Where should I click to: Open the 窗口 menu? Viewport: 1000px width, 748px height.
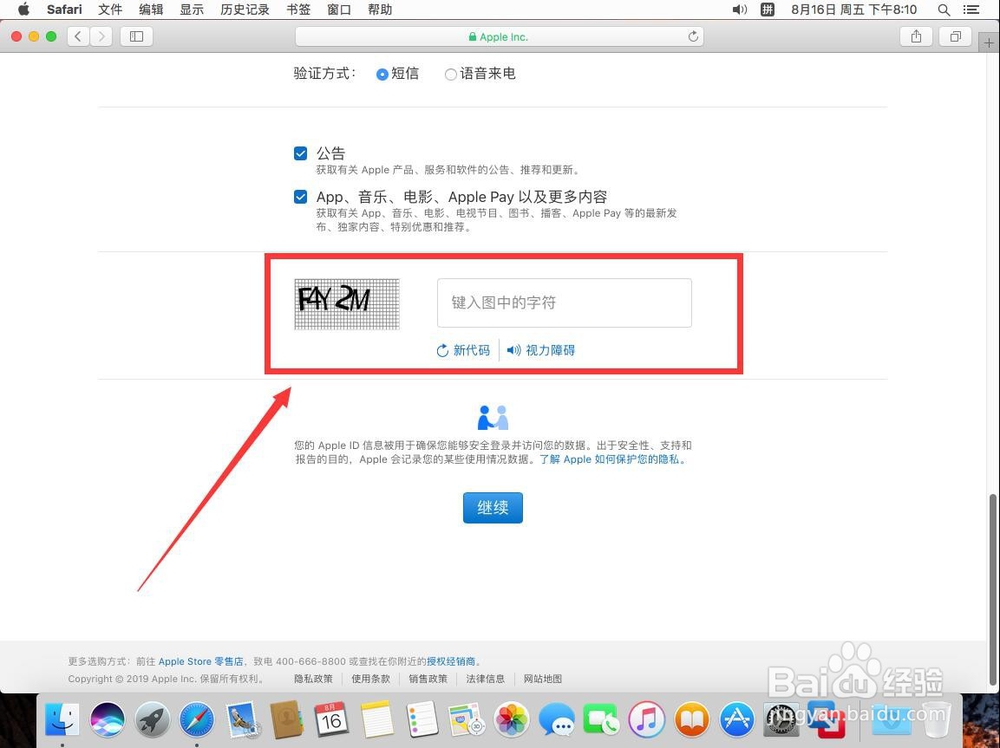click(x=339, y=10)
